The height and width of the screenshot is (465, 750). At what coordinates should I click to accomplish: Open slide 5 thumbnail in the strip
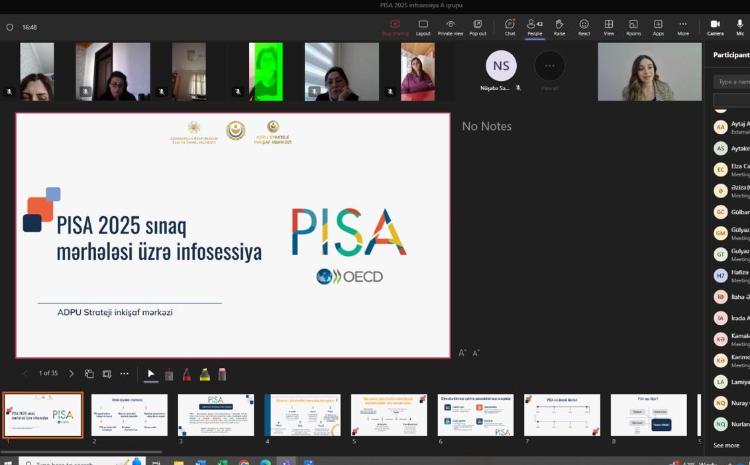388,414
